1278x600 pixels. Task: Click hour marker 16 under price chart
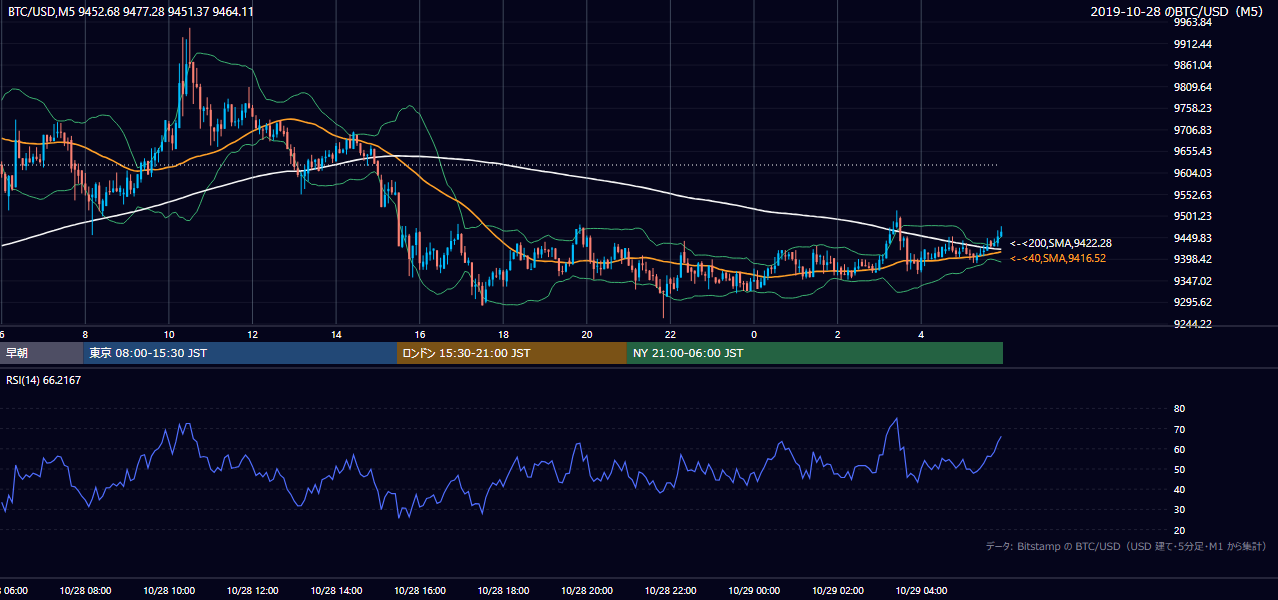(x=419, y=335)
